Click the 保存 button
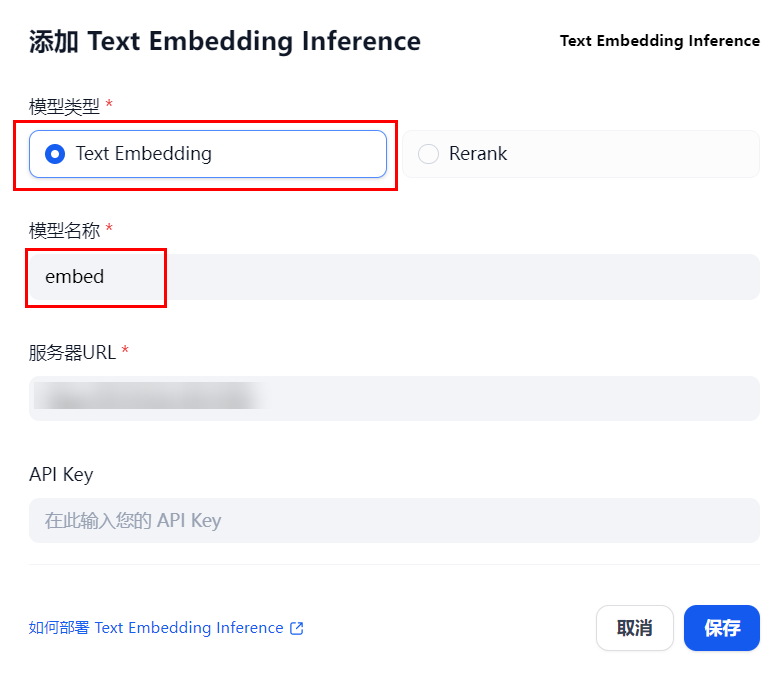The height and width of the screenshot is (674, 778). (x=722, y=628)
